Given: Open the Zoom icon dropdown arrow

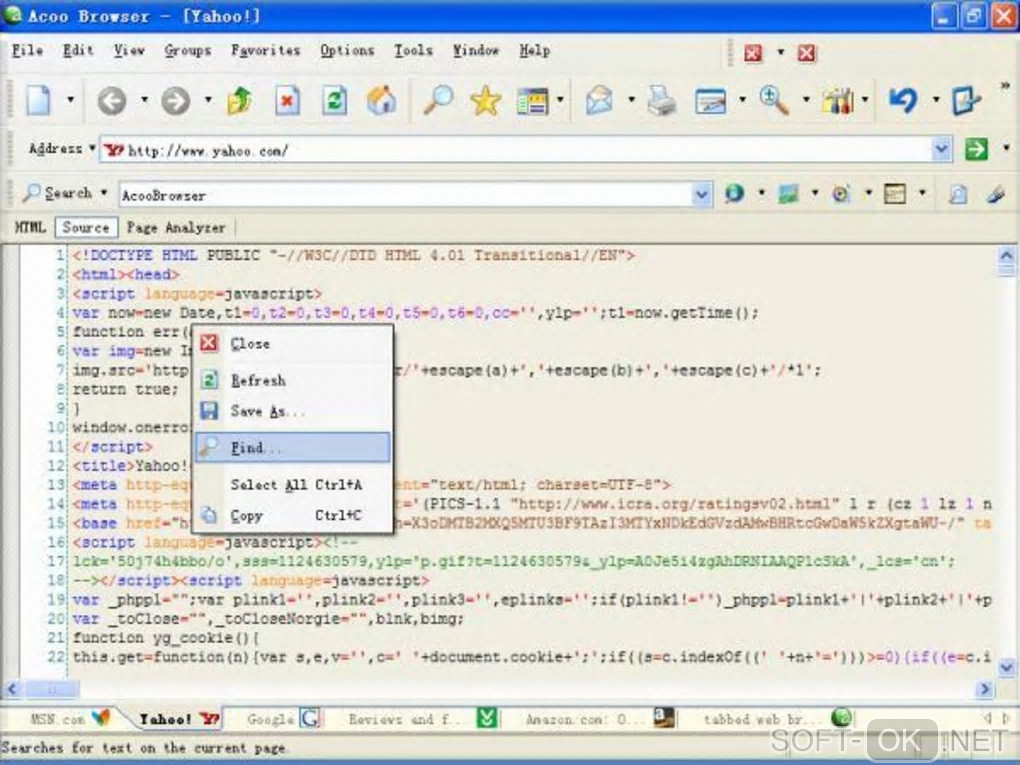Looking at the screenshot, I should point(807,100).
